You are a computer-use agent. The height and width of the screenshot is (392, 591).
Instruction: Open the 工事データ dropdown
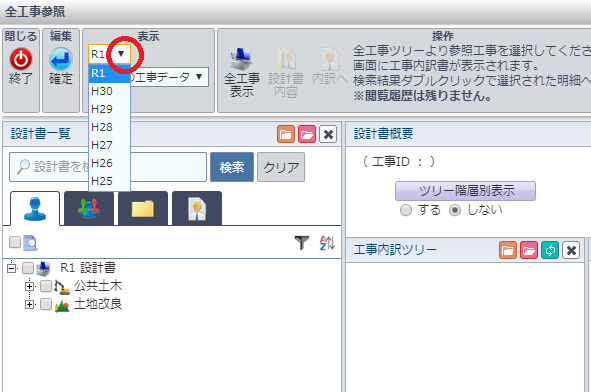coord(199,77)
